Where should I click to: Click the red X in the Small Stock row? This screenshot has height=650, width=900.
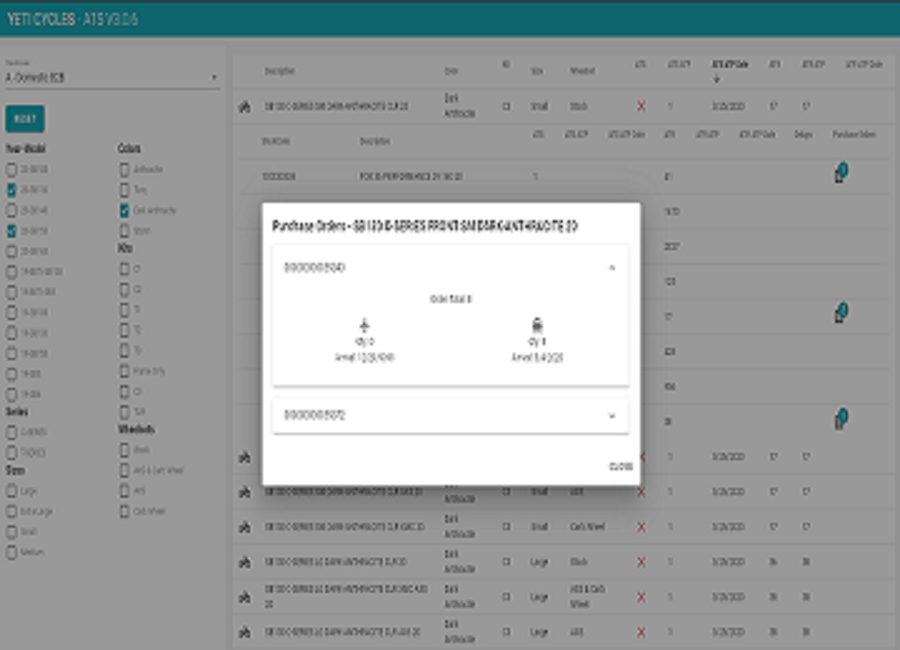[x=641, y=106]
